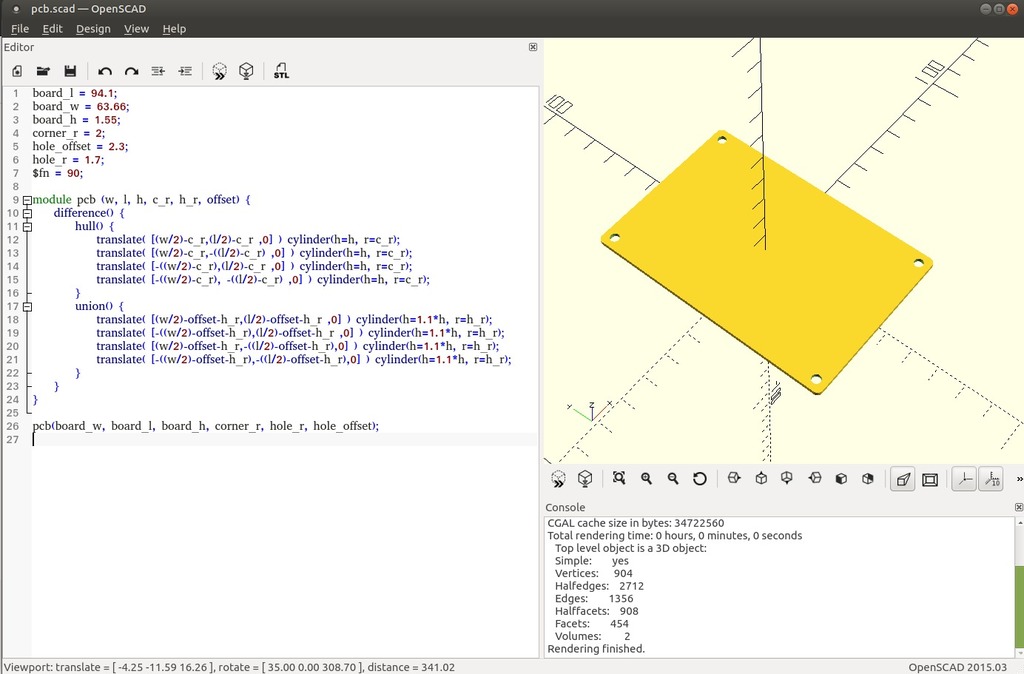
Task: Export the model as STL
Action: [x=281, y=71]
